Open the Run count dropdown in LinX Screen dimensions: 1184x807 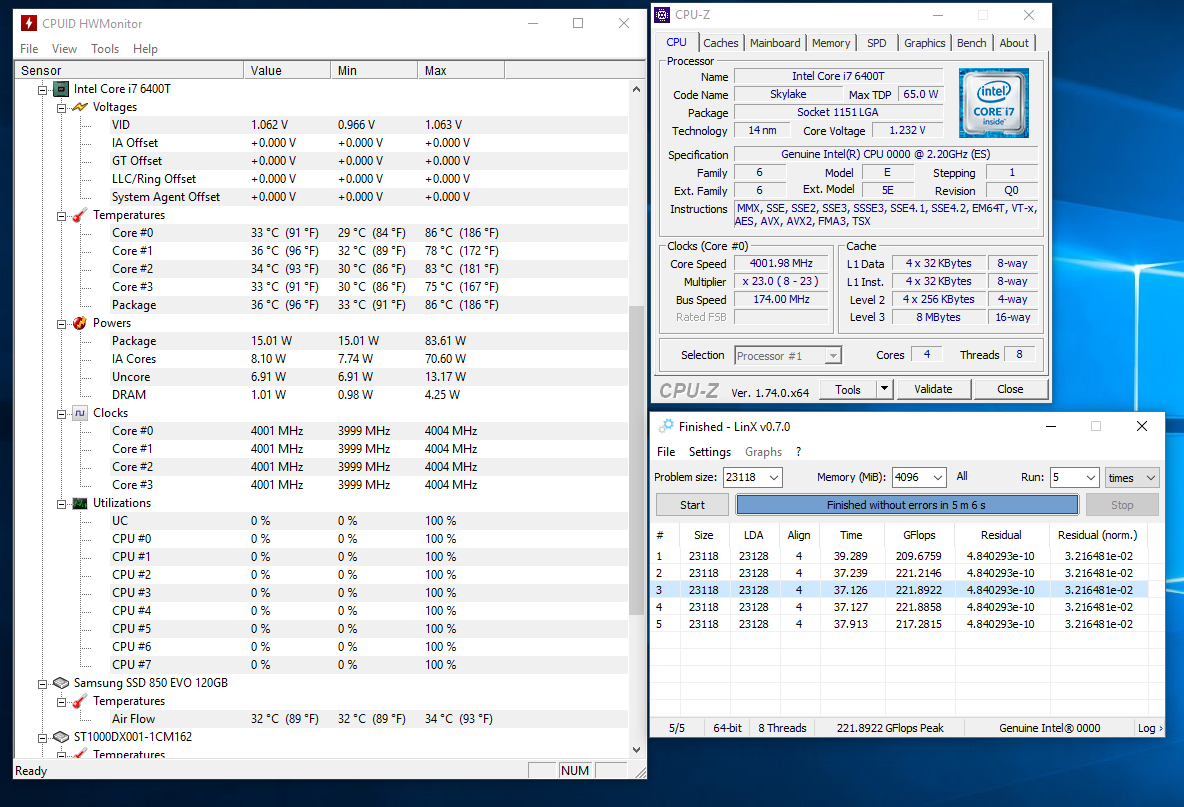click(1091, 477)
